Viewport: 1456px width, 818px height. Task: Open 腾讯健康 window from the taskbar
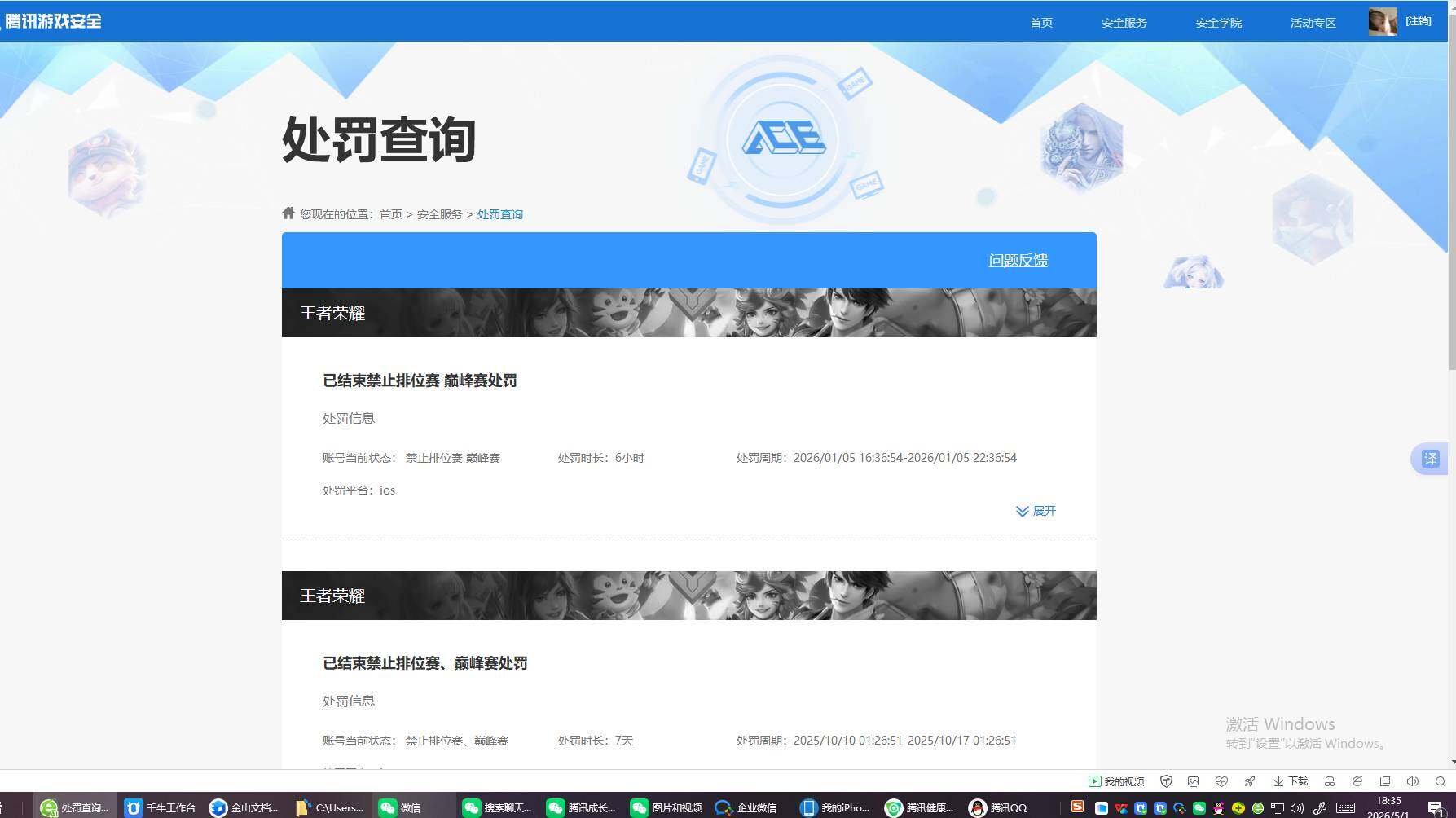921,807
